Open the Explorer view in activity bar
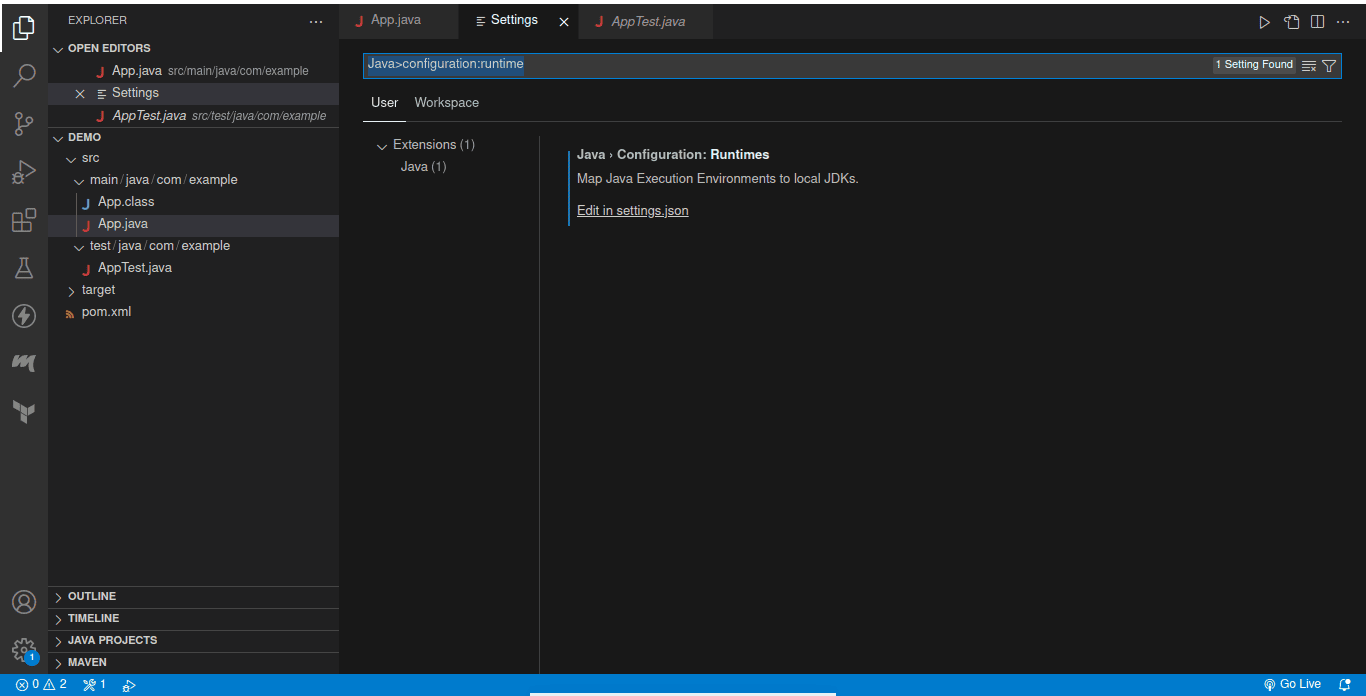The width and height of the screenshot is (1366, 696). [x=24, y=27]
